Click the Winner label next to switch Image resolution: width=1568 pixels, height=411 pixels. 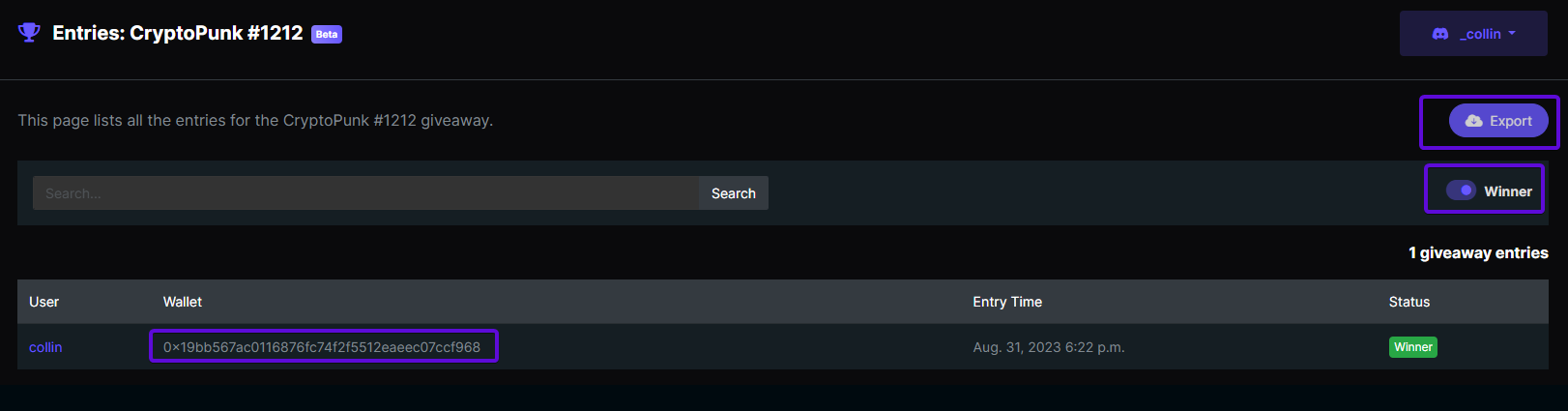[1508, 191]
